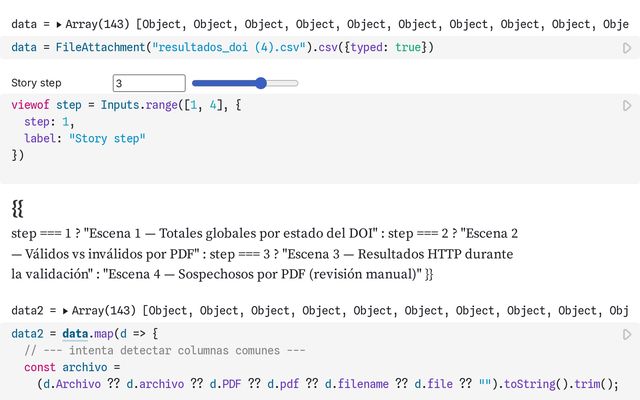Run the viewof step cell
Viewport: 640px width, 400px height.
[627, 105]
